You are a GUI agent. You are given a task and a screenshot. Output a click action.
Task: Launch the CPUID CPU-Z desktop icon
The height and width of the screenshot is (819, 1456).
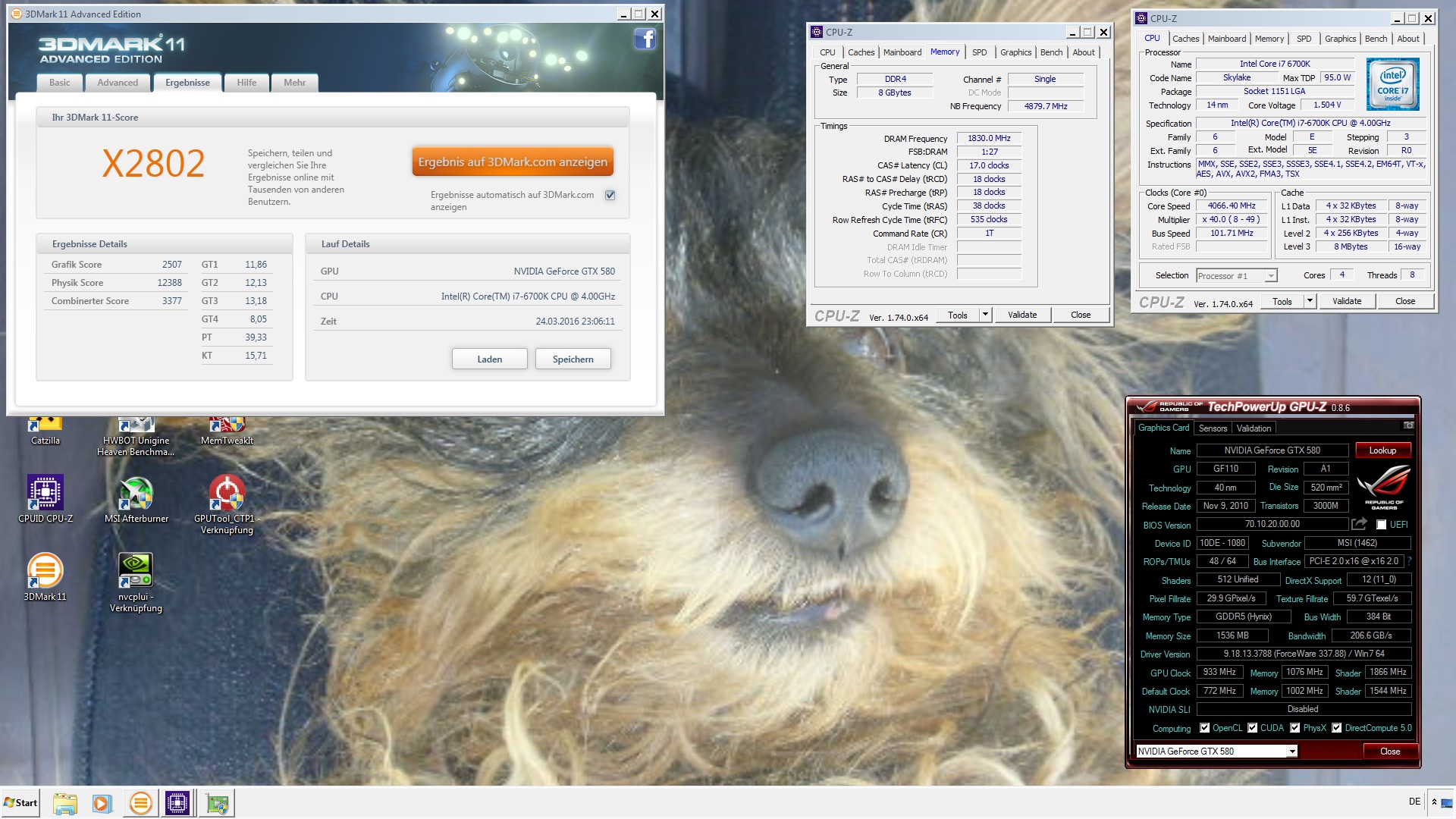[x=45, y=499]
